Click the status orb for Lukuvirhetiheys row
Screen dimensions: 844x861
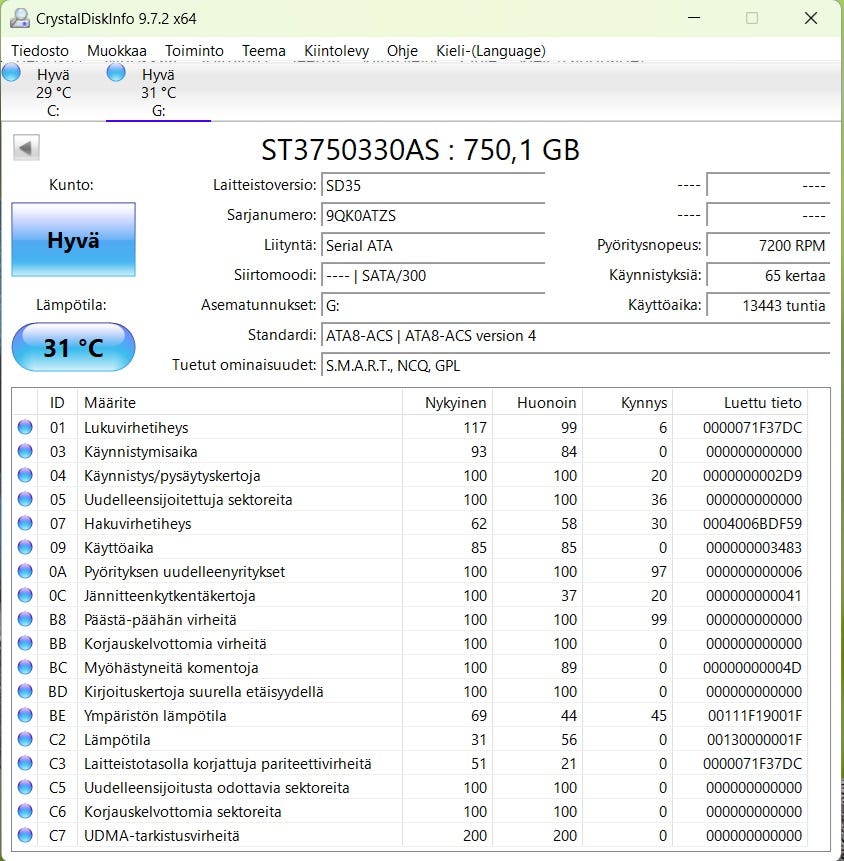tap(25, 428)
